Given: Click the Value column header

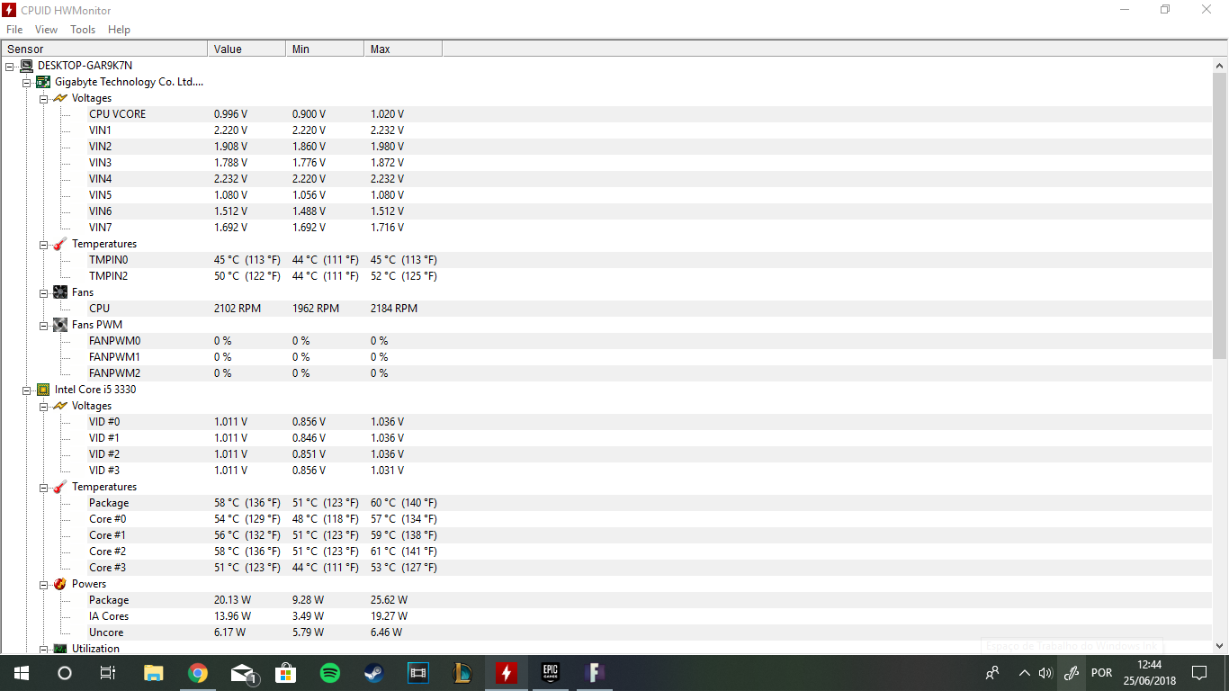Looking at the screenshot, I should 247,49.
